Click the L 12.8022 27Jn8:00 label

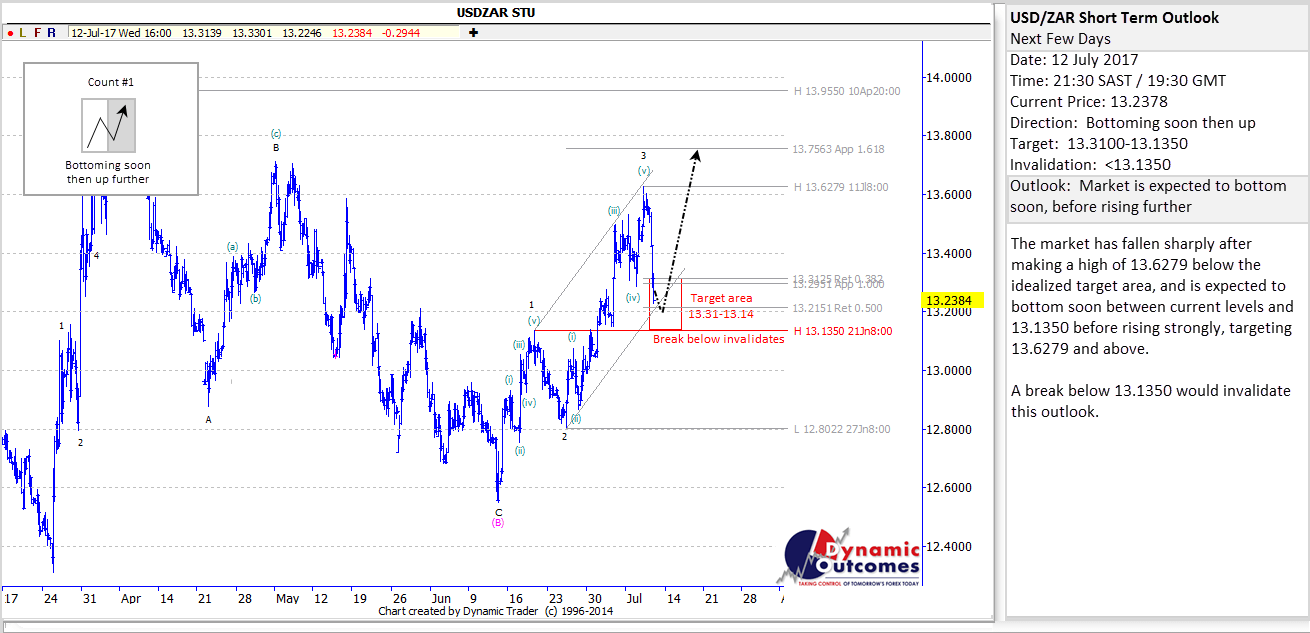842,429
